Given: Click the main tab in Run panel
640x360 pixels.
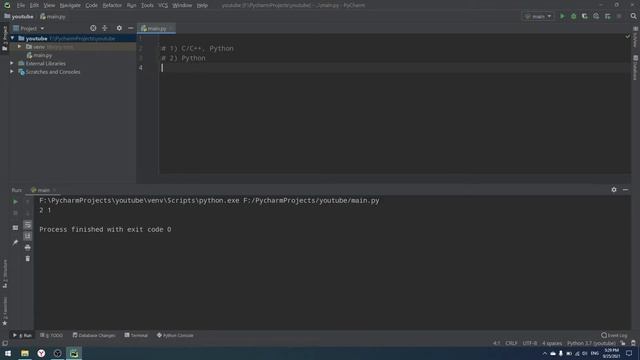Looking at the screenshot, I should point(43,190).
